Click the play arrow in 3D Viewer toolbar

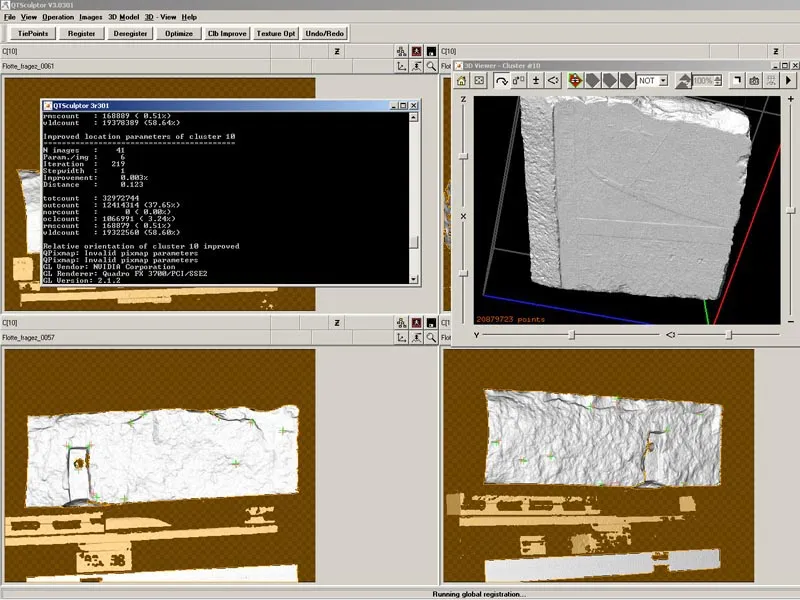pos(788,81)
